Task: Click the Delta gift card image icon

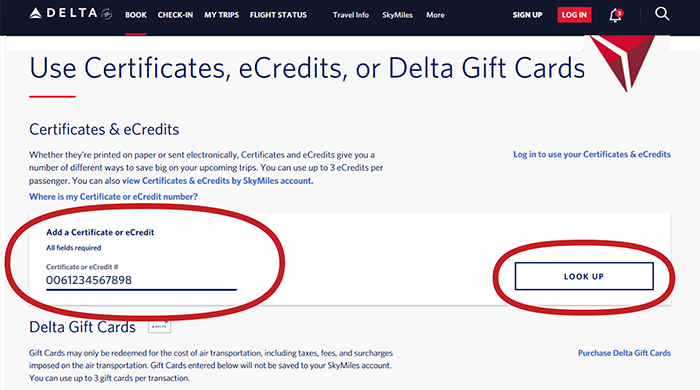Action: point(159,327)
